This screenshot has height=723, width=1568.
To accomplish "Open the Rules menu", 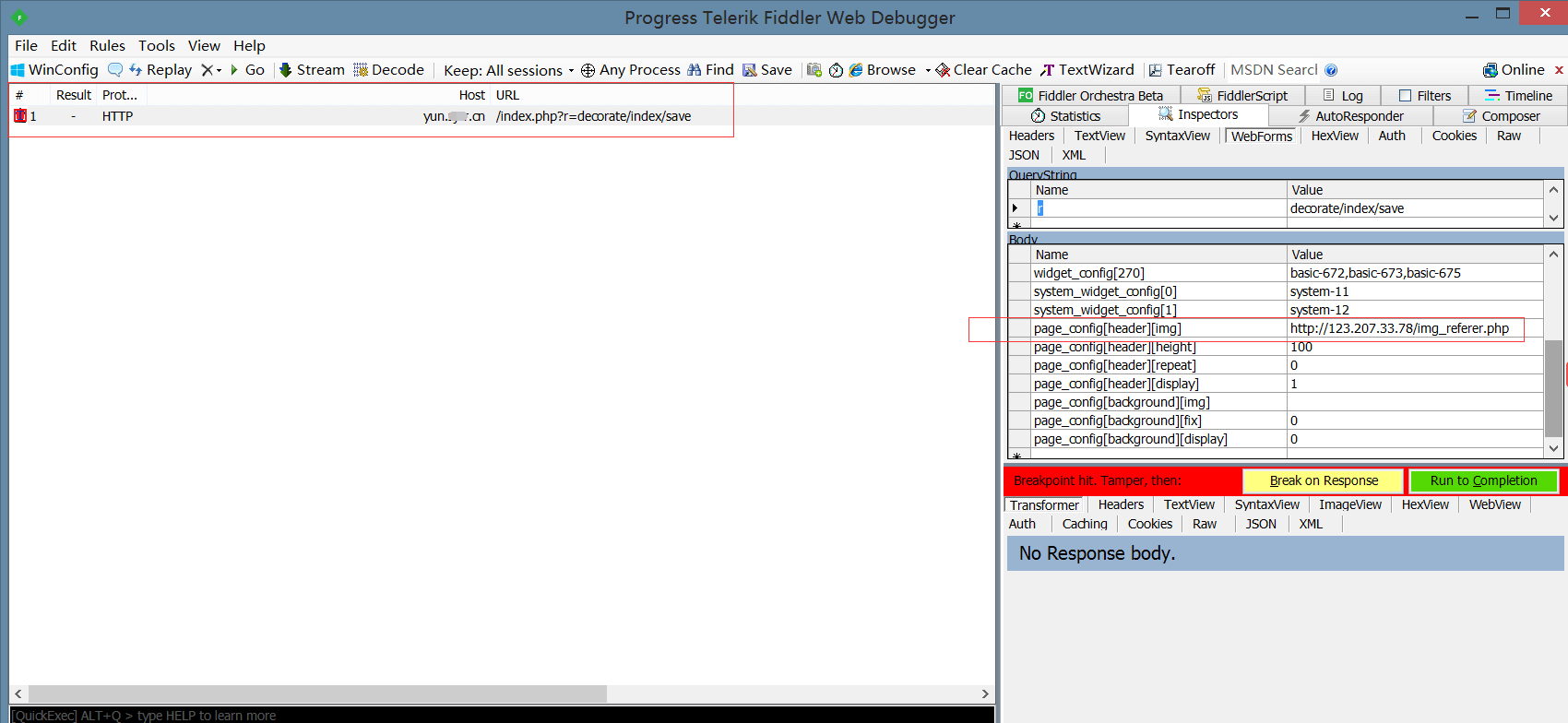I will (107, 46).
